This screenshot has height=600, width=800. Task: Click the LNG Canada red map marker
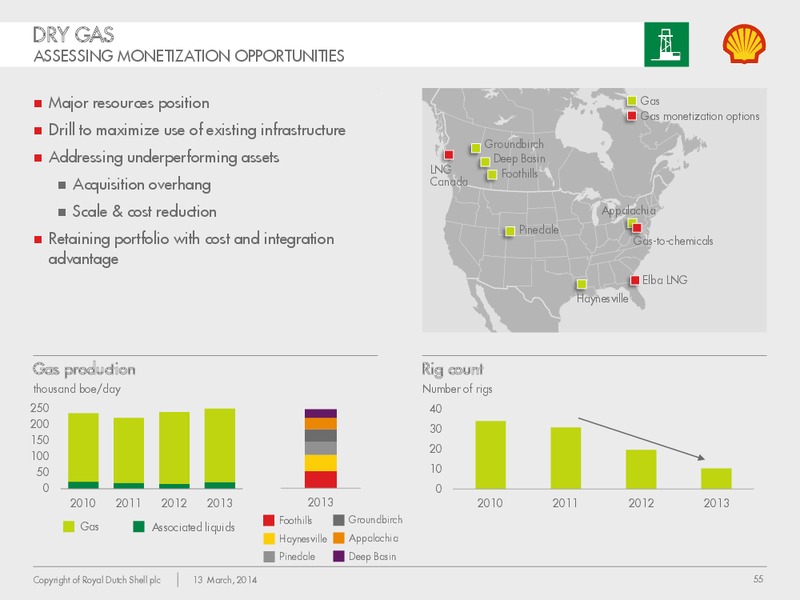[448, 155]
